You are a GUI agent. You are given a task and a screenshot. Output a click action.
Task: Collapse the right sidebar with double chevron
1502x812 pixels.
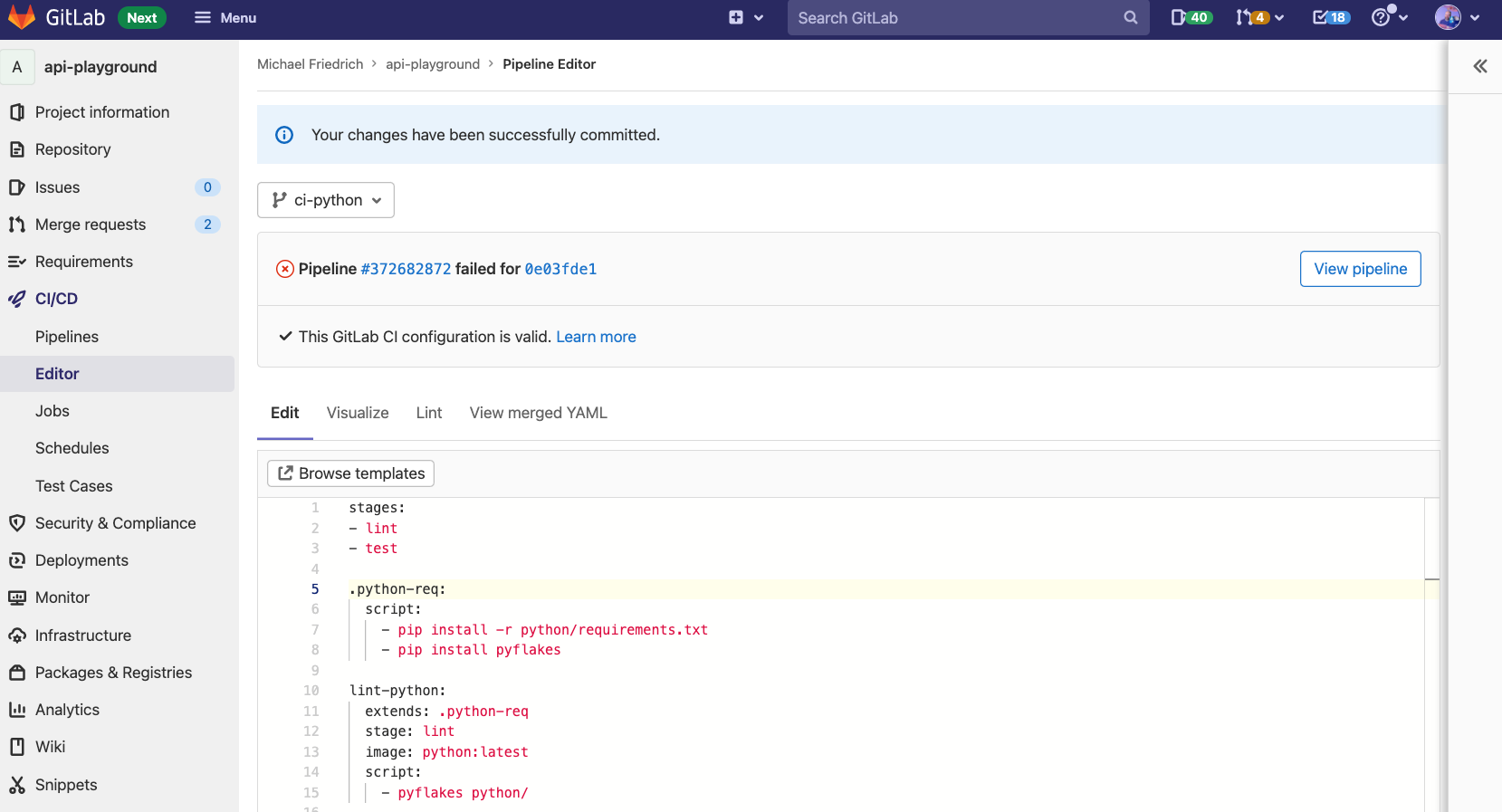[1479, 66]
